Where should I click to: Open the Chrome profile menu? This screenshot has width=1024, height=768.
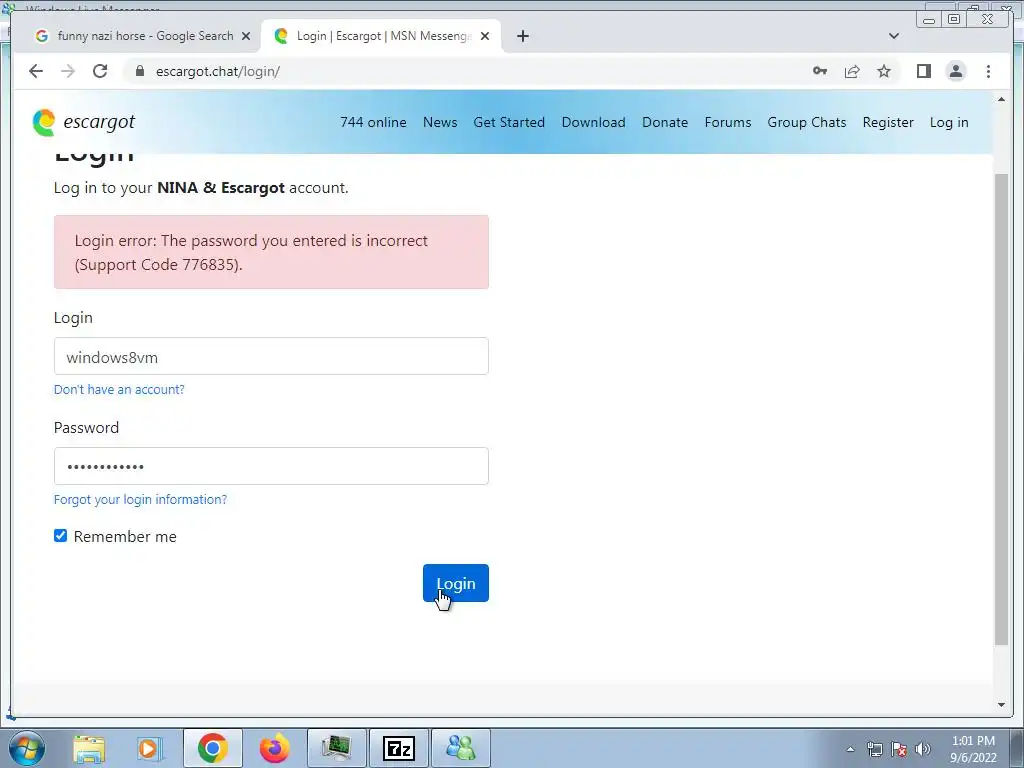pos(956,71)
